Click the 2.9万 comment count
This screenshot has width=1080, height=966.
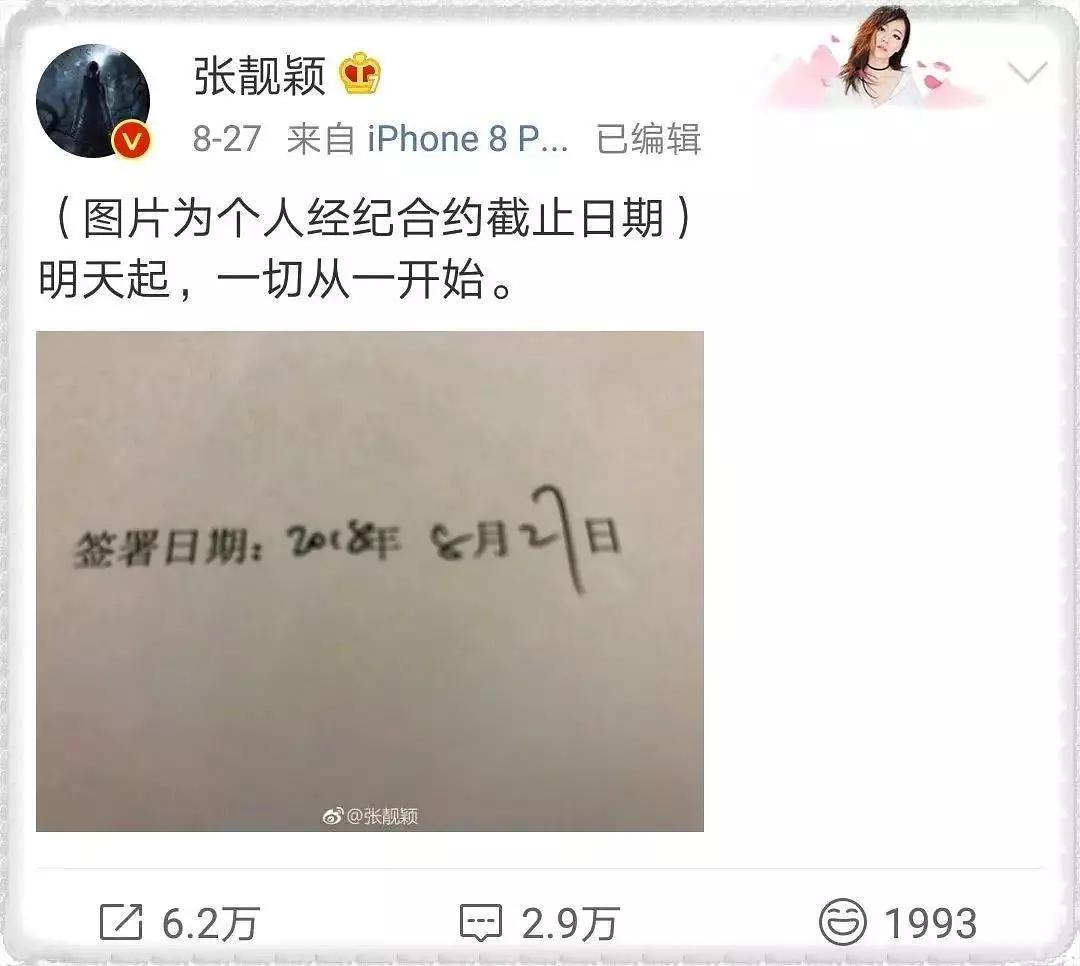570,923
